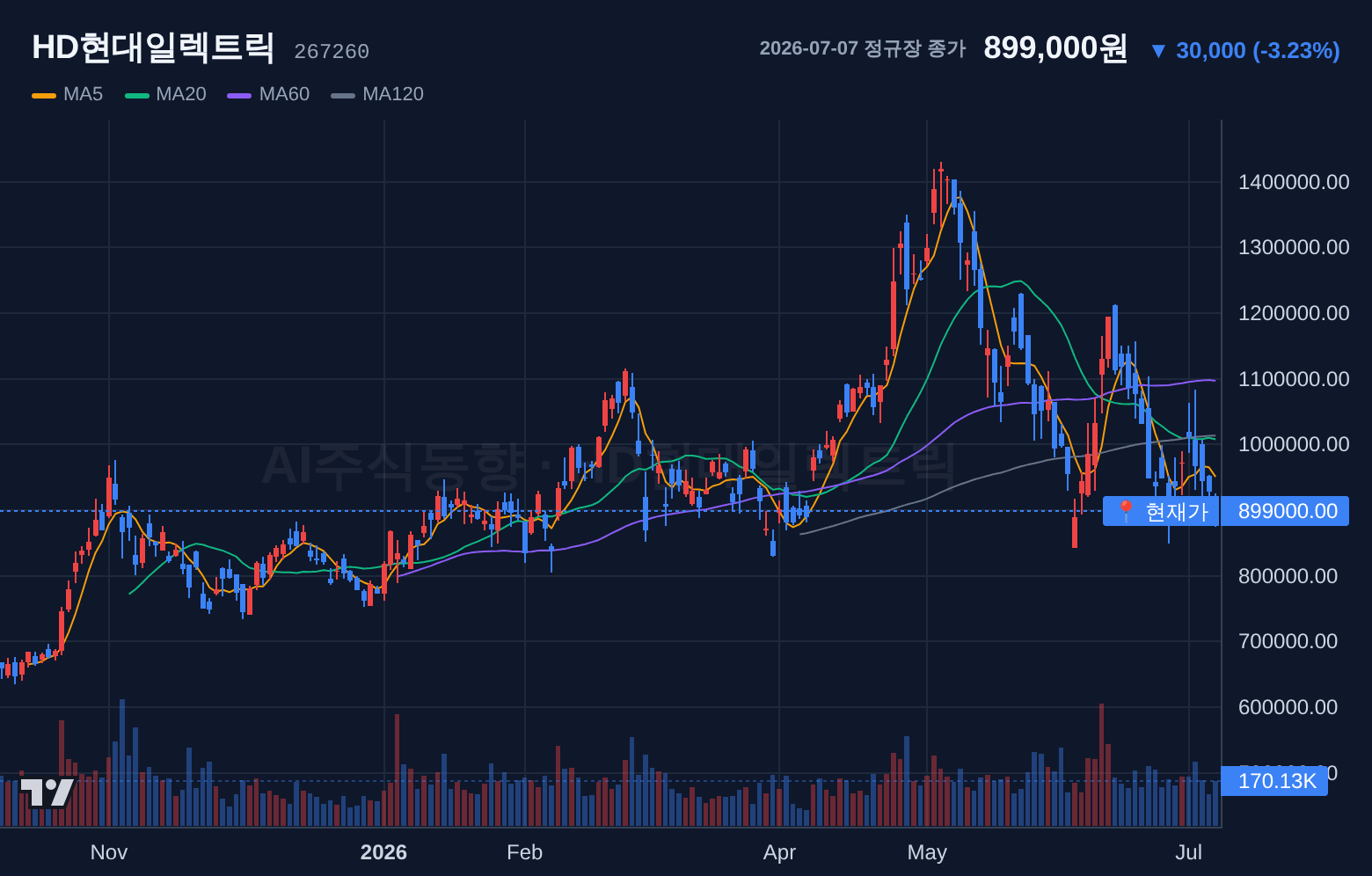1372x876 pixels.
Task: Toggle the MA5 orange legend line
Action: point(44,95)
